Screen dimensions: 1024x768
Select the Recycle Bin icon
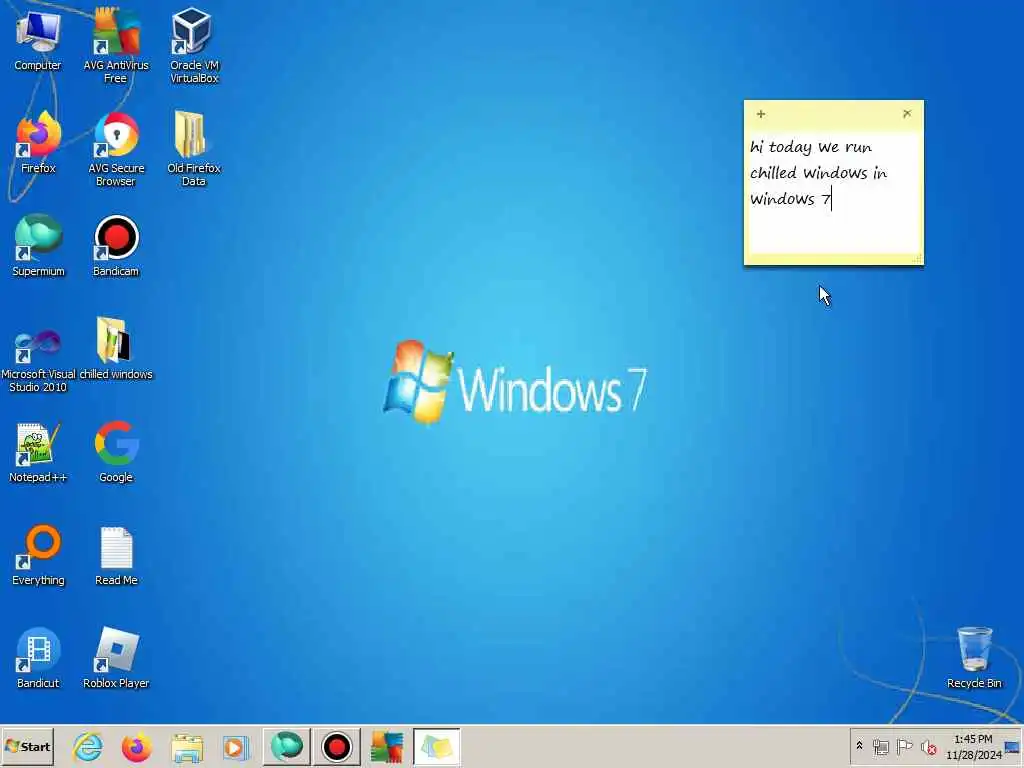pos(974,658)
